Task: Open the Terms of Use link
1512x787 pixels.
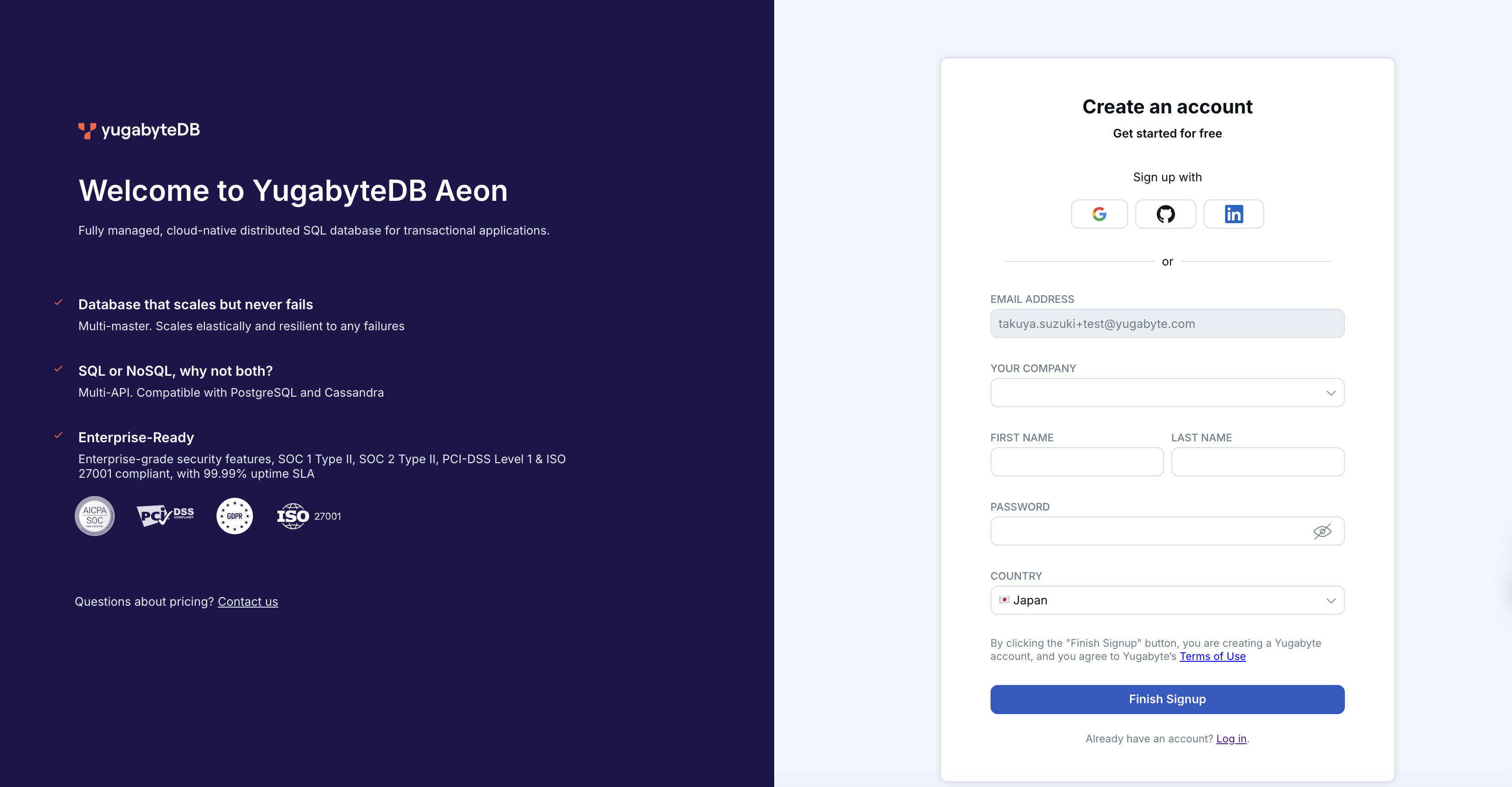Action: [1212, 656]
